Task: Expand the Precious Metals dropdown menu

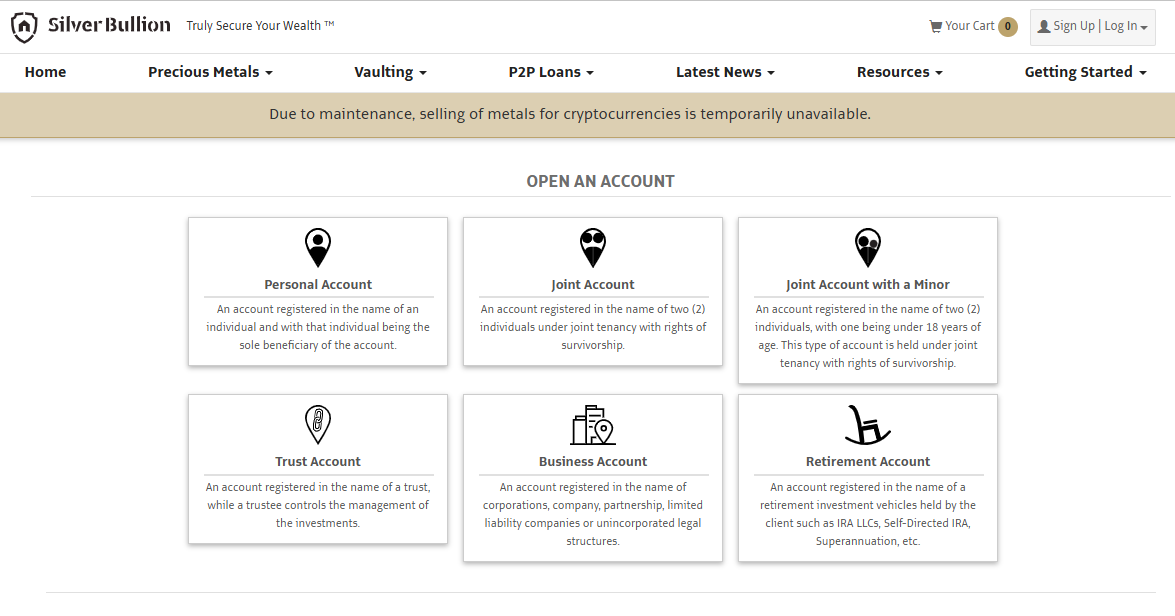Action: pos(211,72)
